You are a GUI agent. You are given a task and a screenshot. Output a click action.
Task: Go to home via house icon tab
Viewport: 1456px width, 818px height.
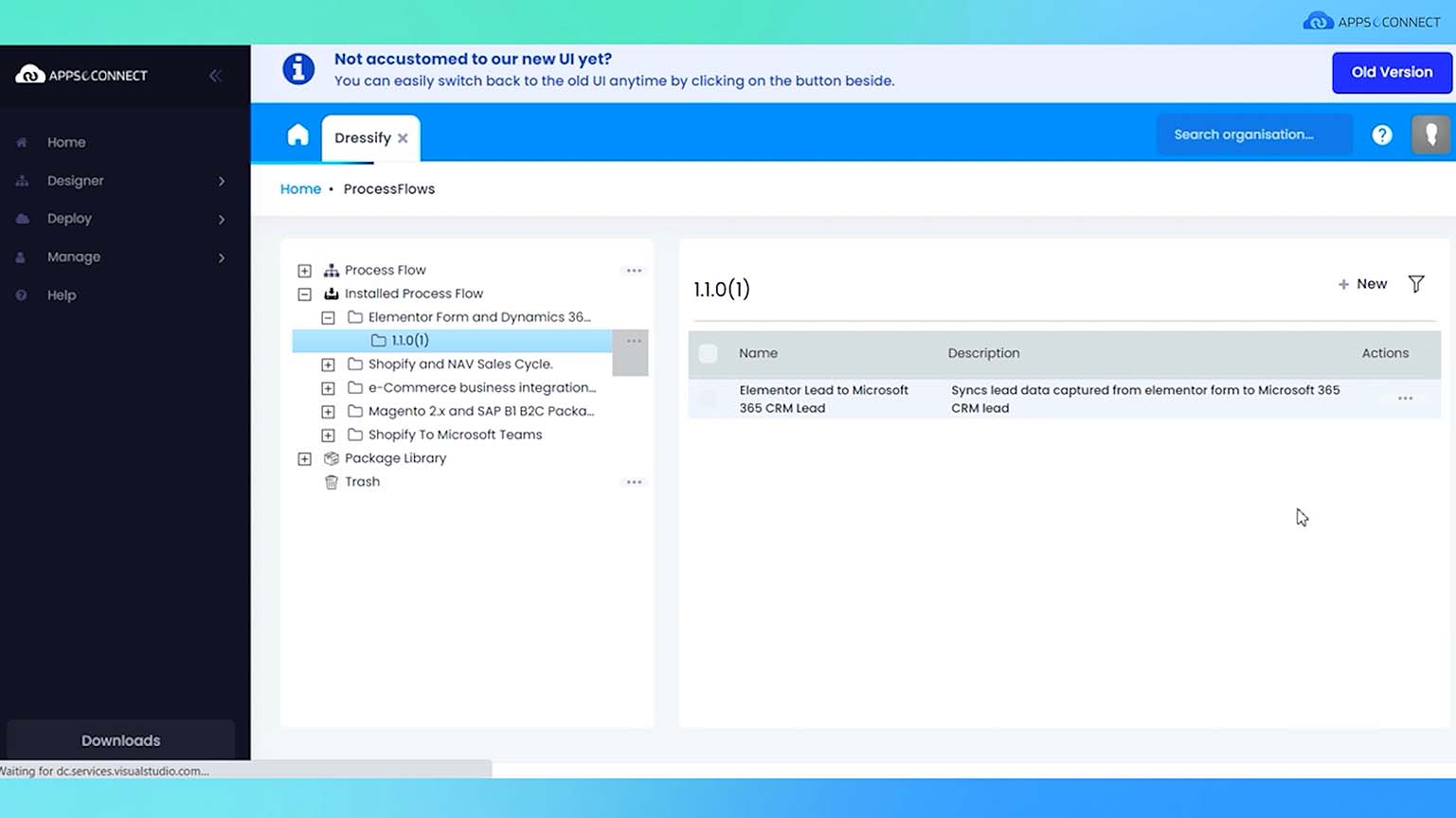297,135
